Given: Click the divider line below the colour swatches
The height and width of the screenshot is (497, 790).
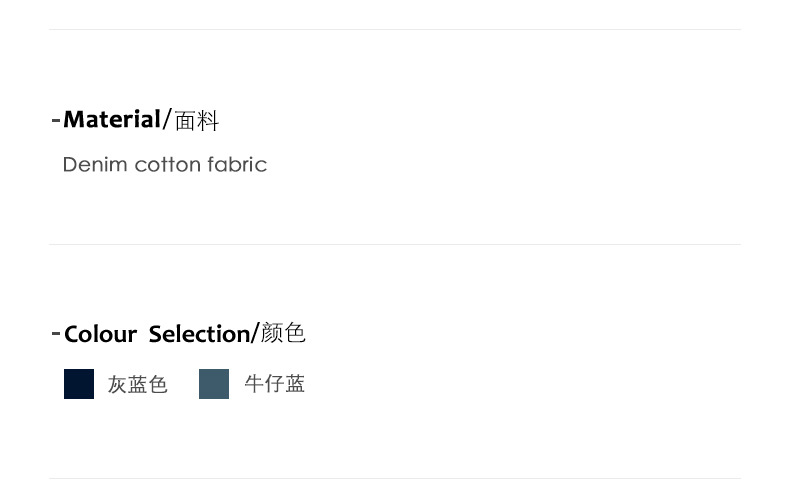Looking at the screenshot, I should pyautogui.click(x=394, y=478).
